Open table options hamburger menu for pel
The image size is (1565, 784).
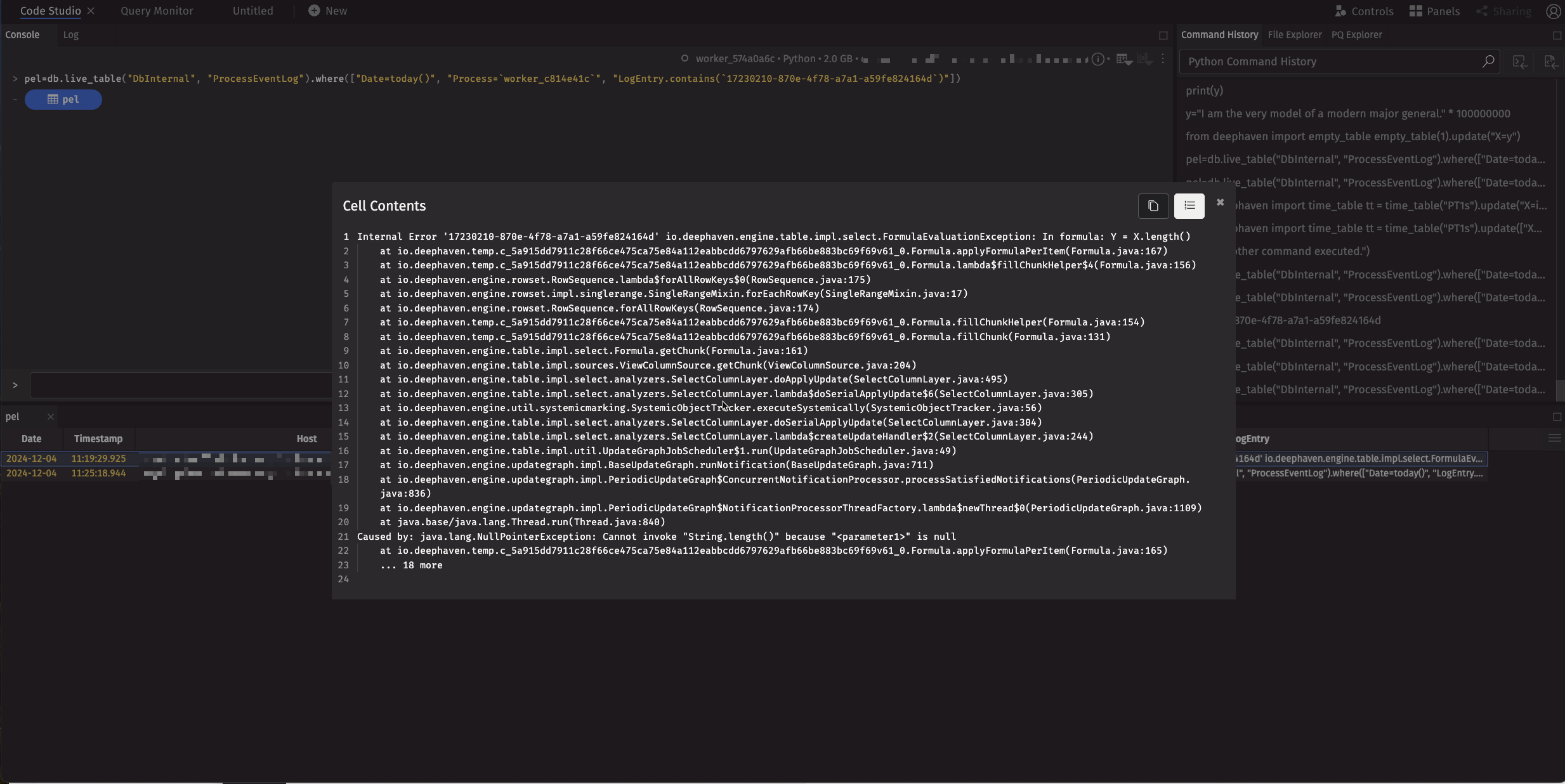pyautogui.click(x=1554, y=438)
